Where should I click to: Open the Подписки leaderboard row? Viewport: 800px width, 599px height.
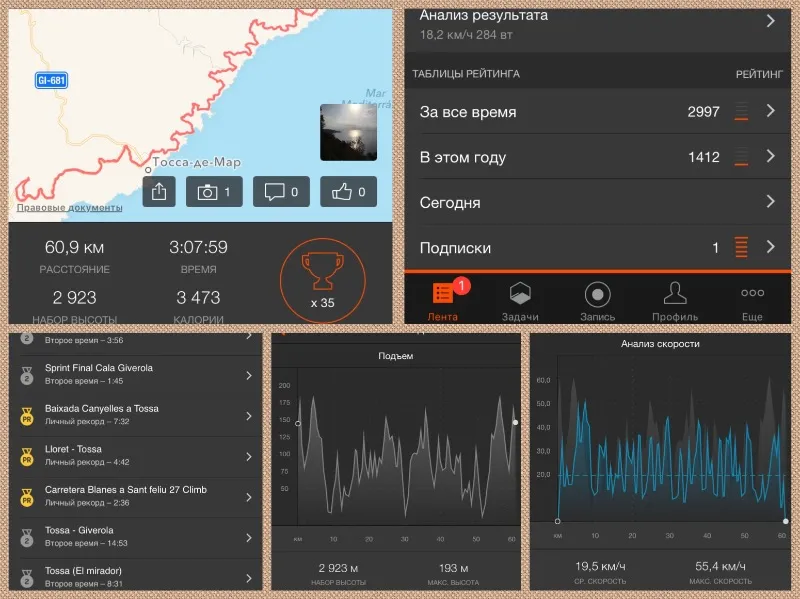(x=597, y=247)
